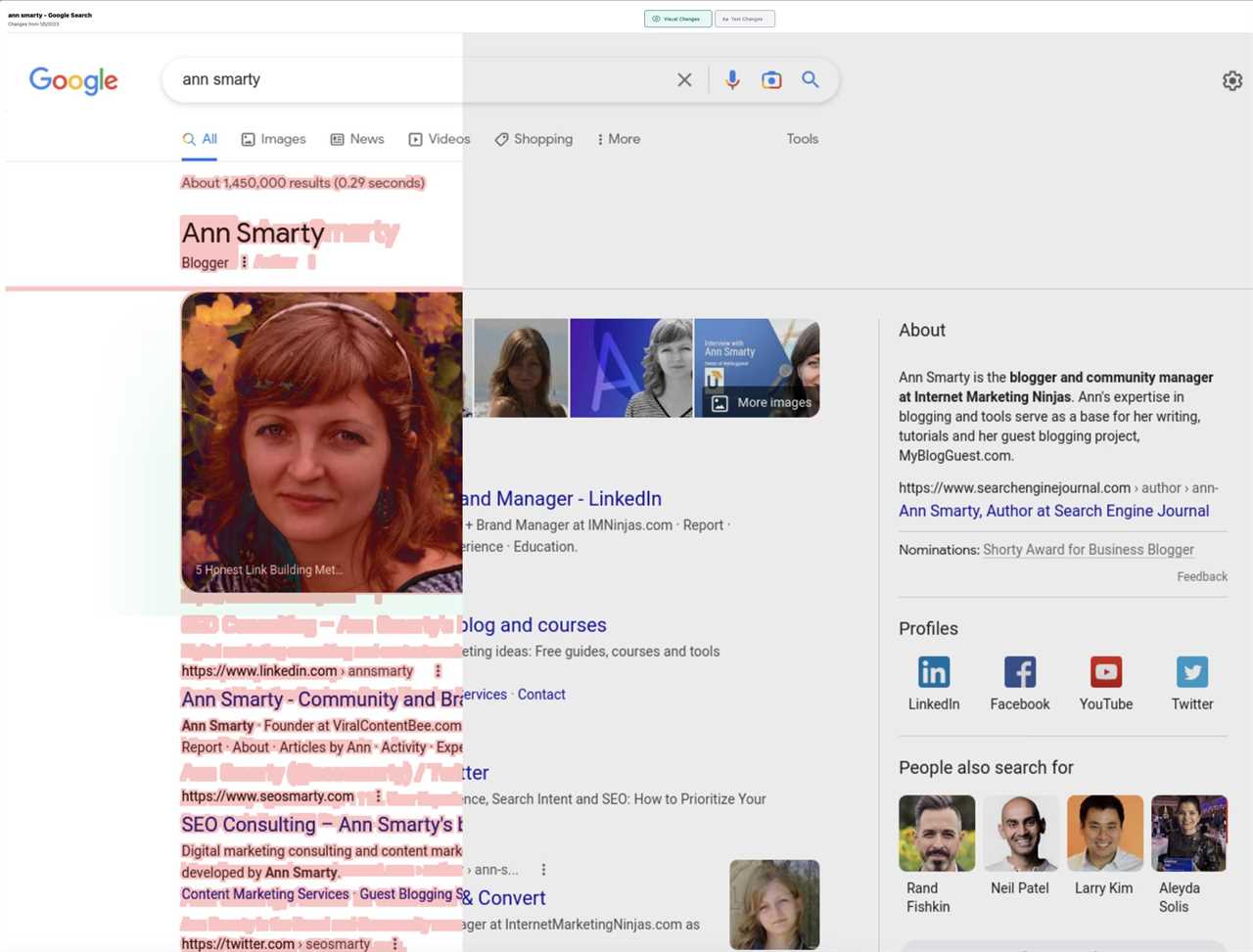
Task: Open options dots beside seosmarty.com URL
Action: [x=378, y=796]
